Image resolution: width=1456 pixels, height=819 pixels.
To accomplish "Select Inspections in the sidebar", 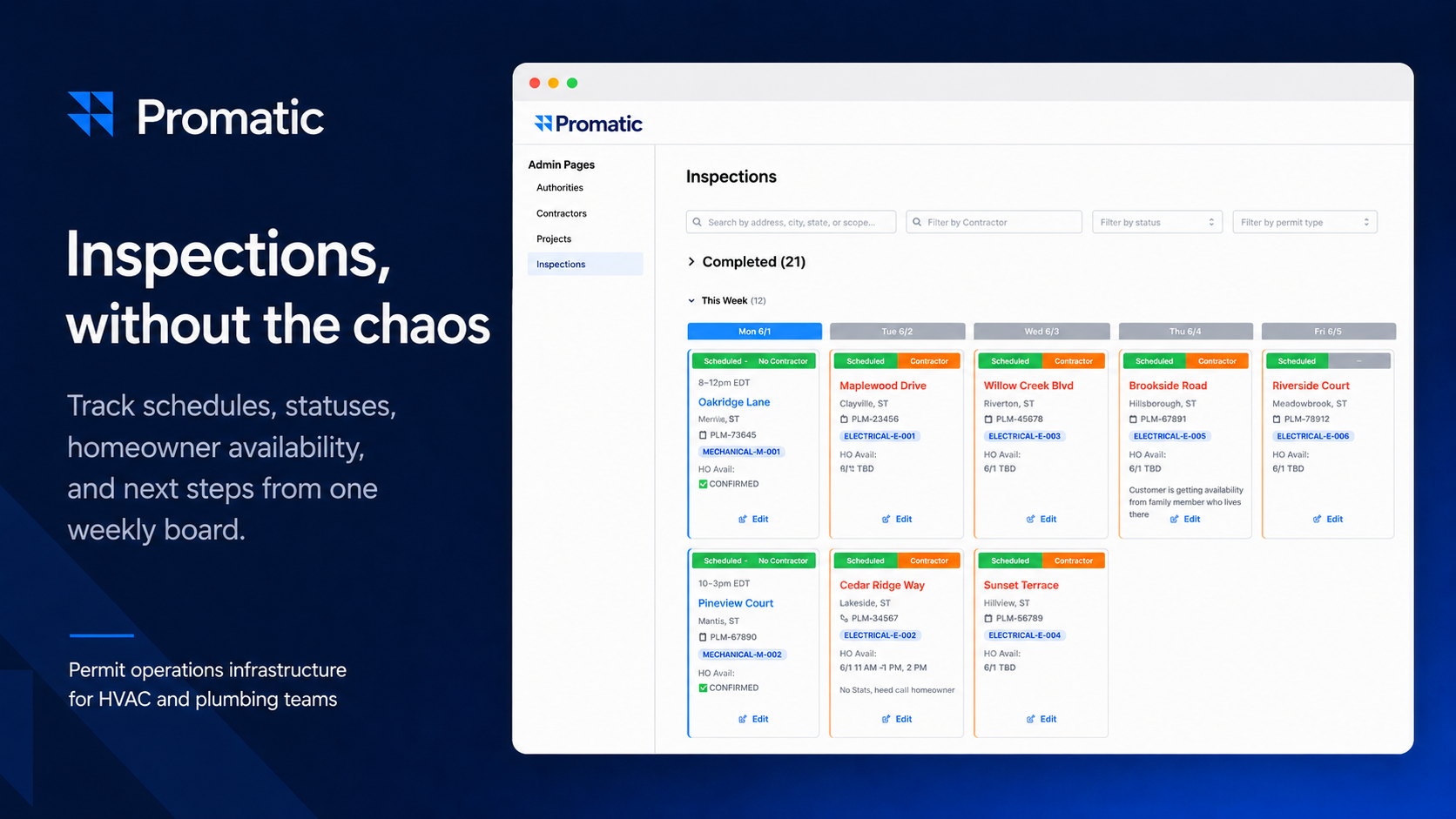I will [585, 265].
